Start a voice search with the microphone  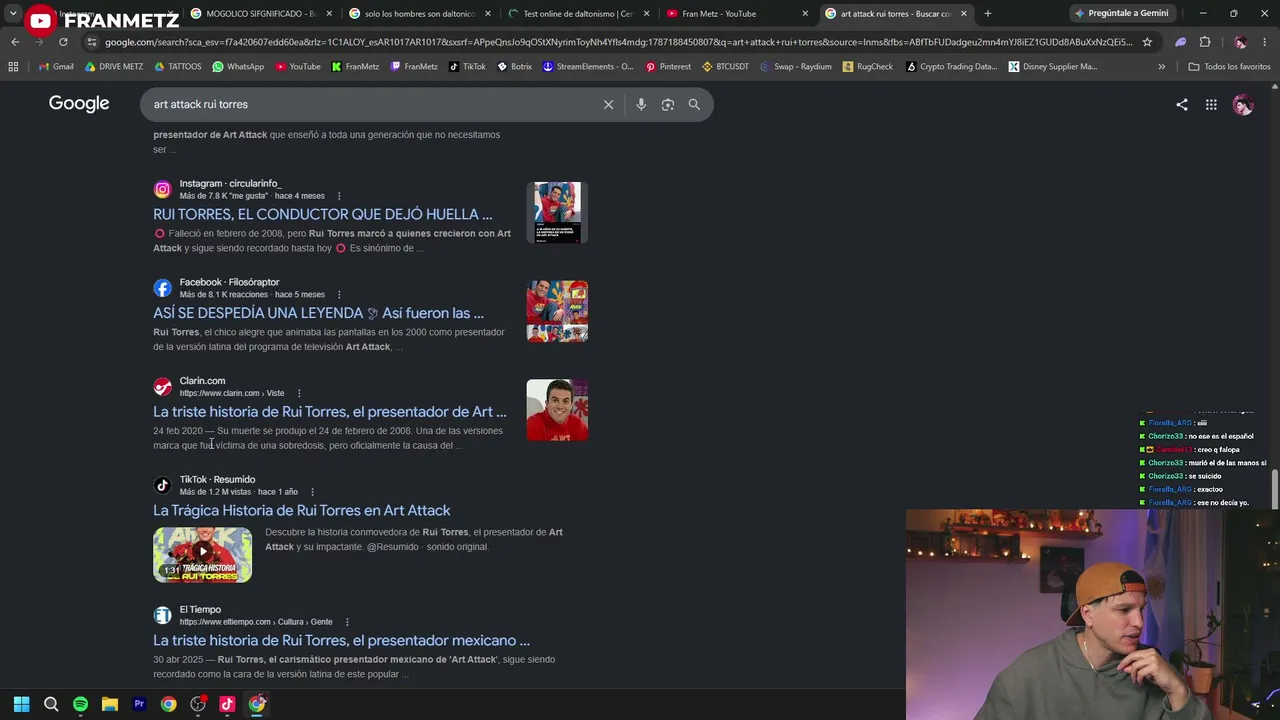(641, 104)
